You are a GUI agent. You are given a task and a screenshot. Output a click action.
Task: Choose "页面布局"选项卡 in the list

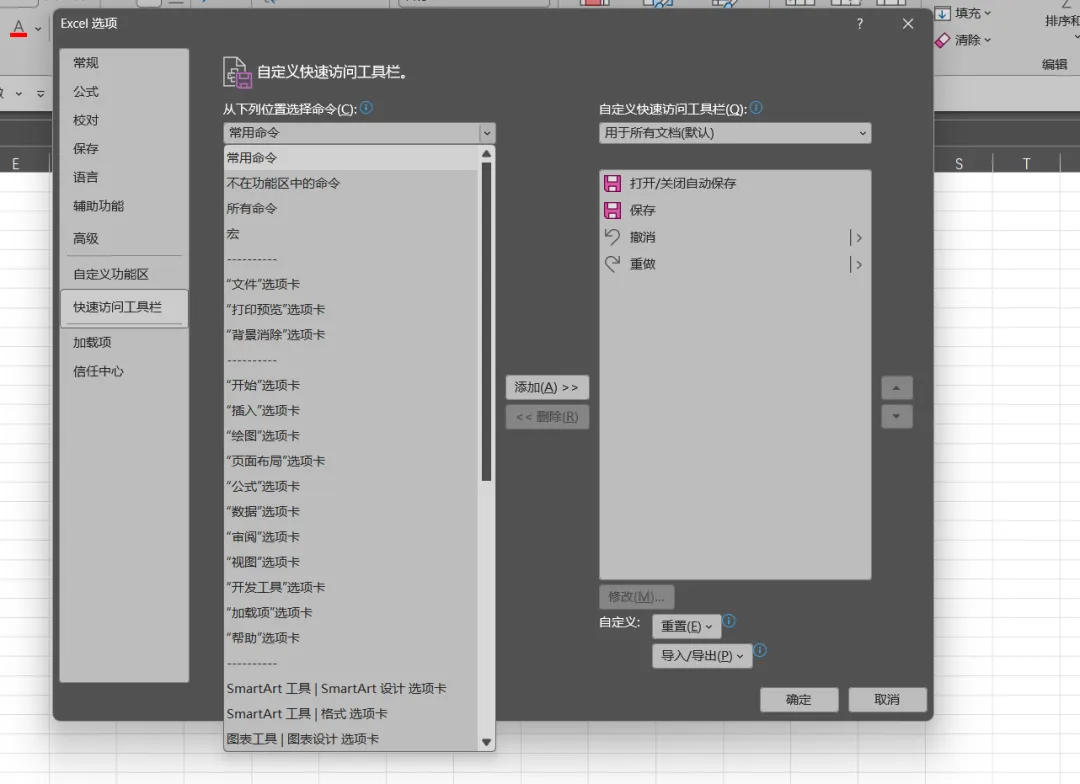[x=351, y=462]
